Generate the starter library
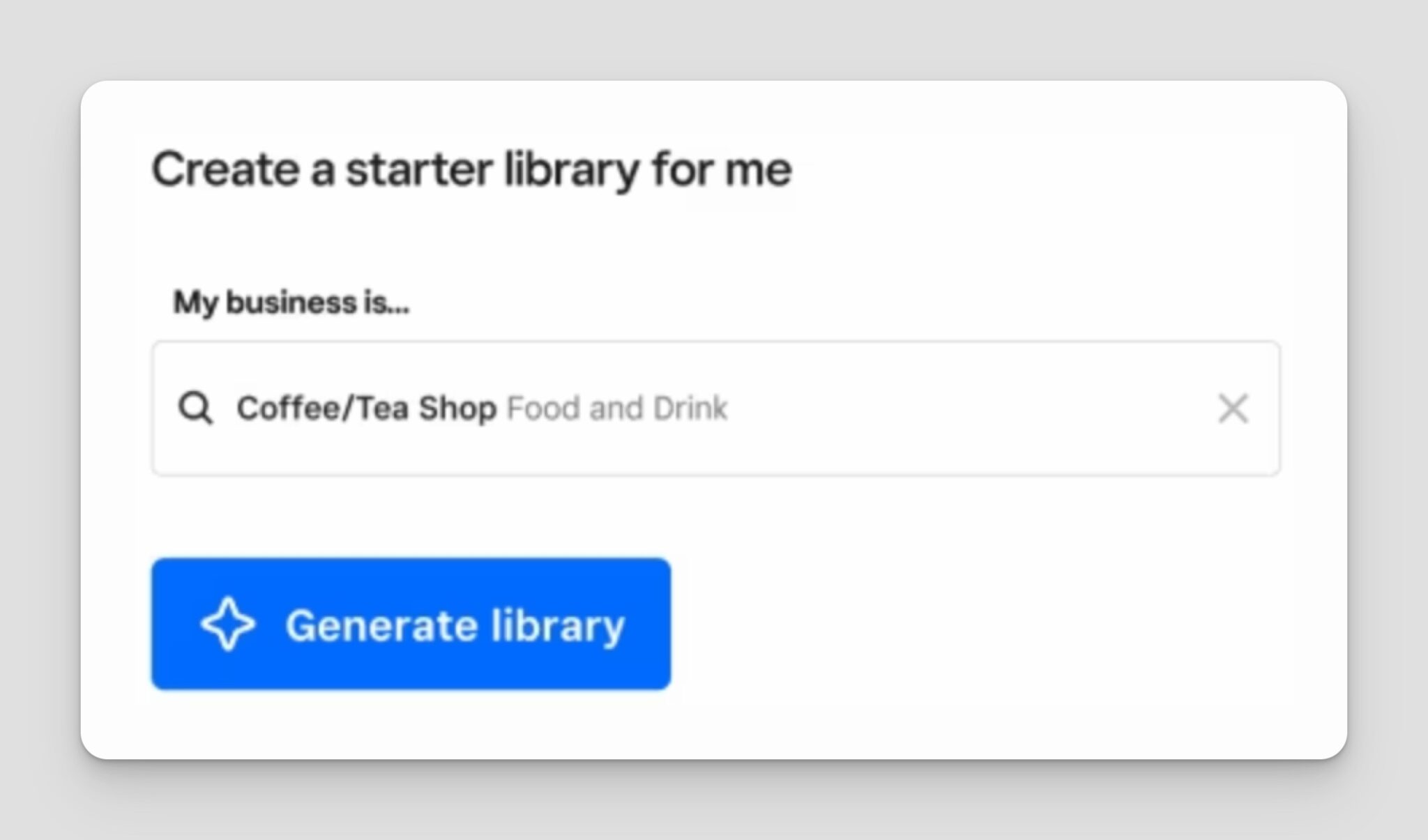 click(x=411, y=624)
